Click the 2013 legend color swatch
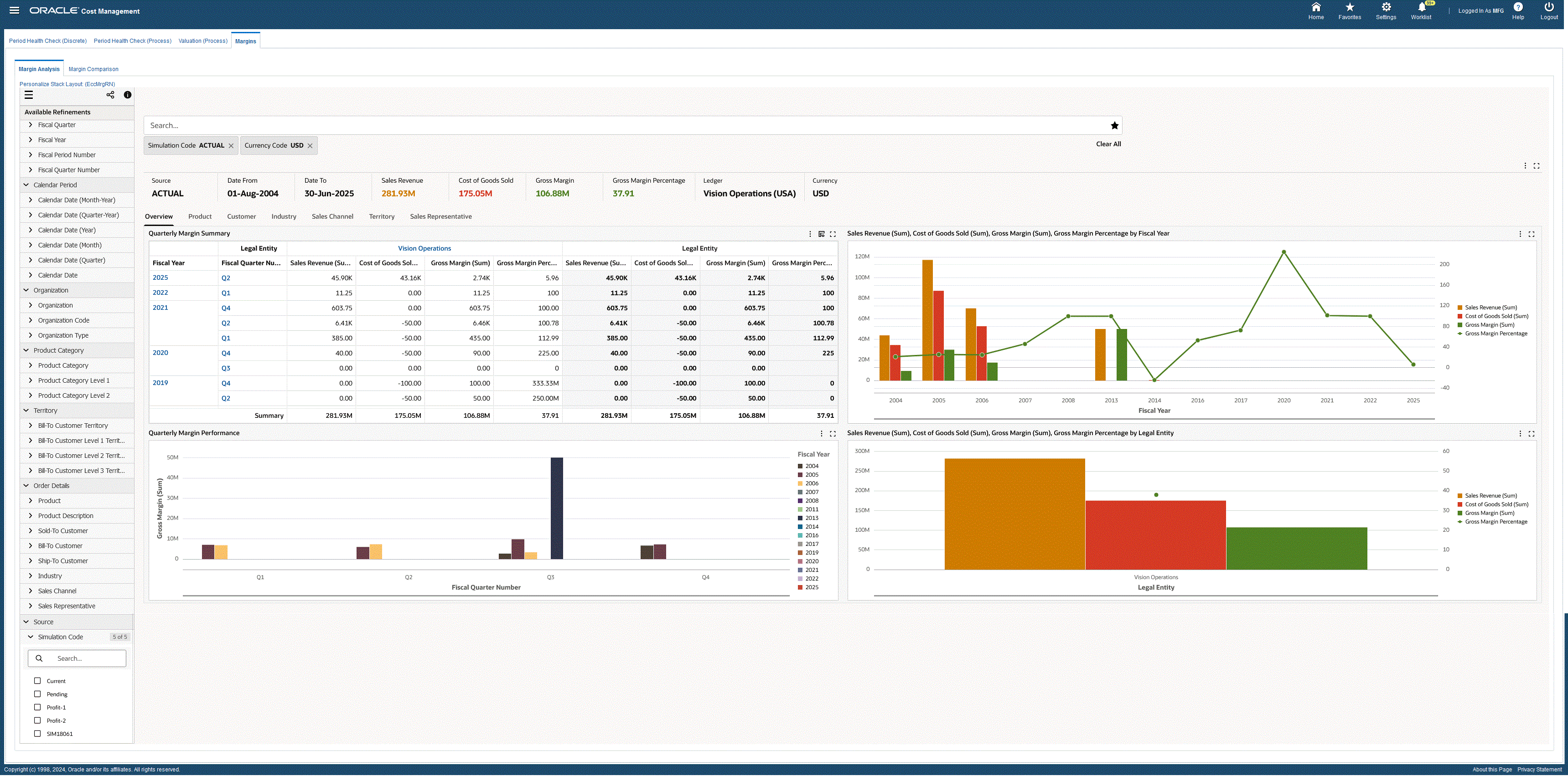Viewport: 1568px width, 776px height. click(x=801, y=518)
